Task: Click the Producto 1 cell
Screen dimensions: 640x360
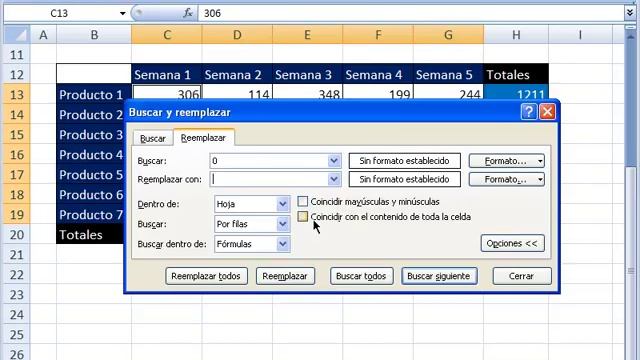Action: pyautogui.click(x=94, y=95)
